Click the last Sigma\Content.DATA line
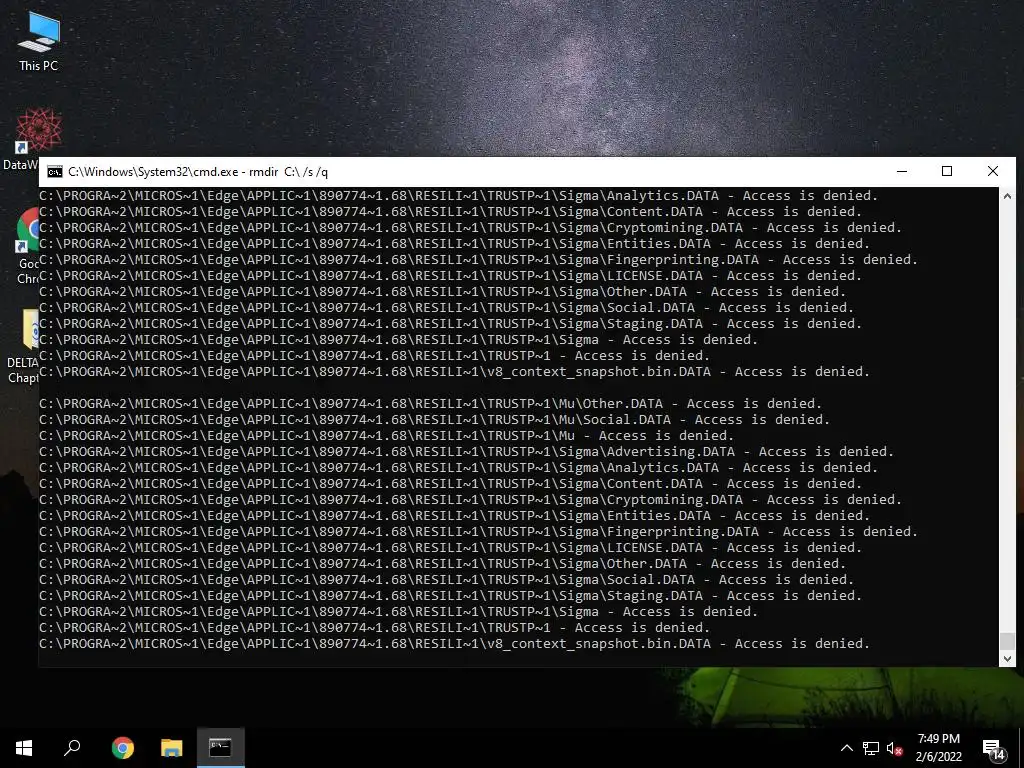Viewport: 1024px width, 768px height. [x=451, y=484]
